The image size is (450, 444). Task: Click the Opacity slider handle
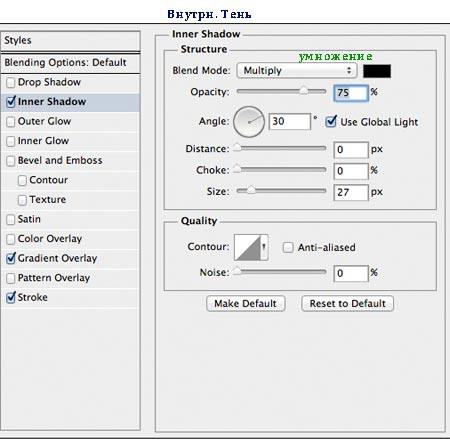304,90
